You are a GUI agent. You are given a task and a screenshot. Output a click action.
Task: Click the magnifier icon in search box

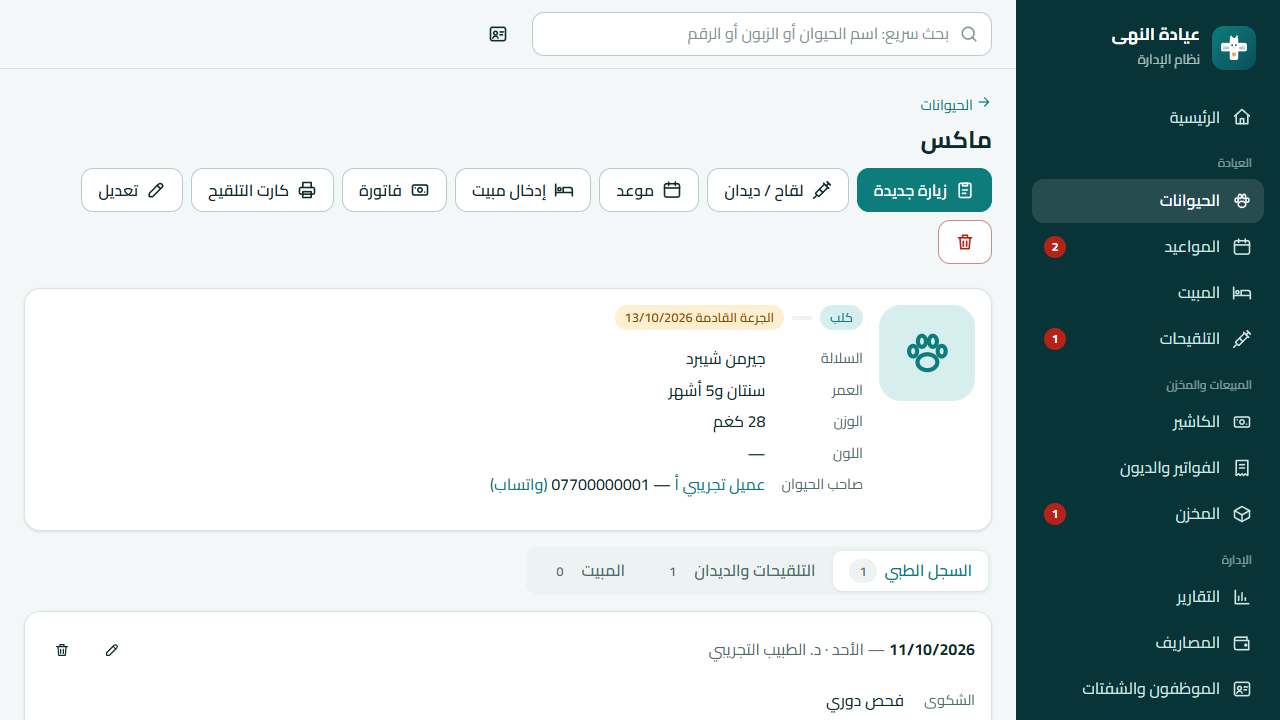pos(968,34)
